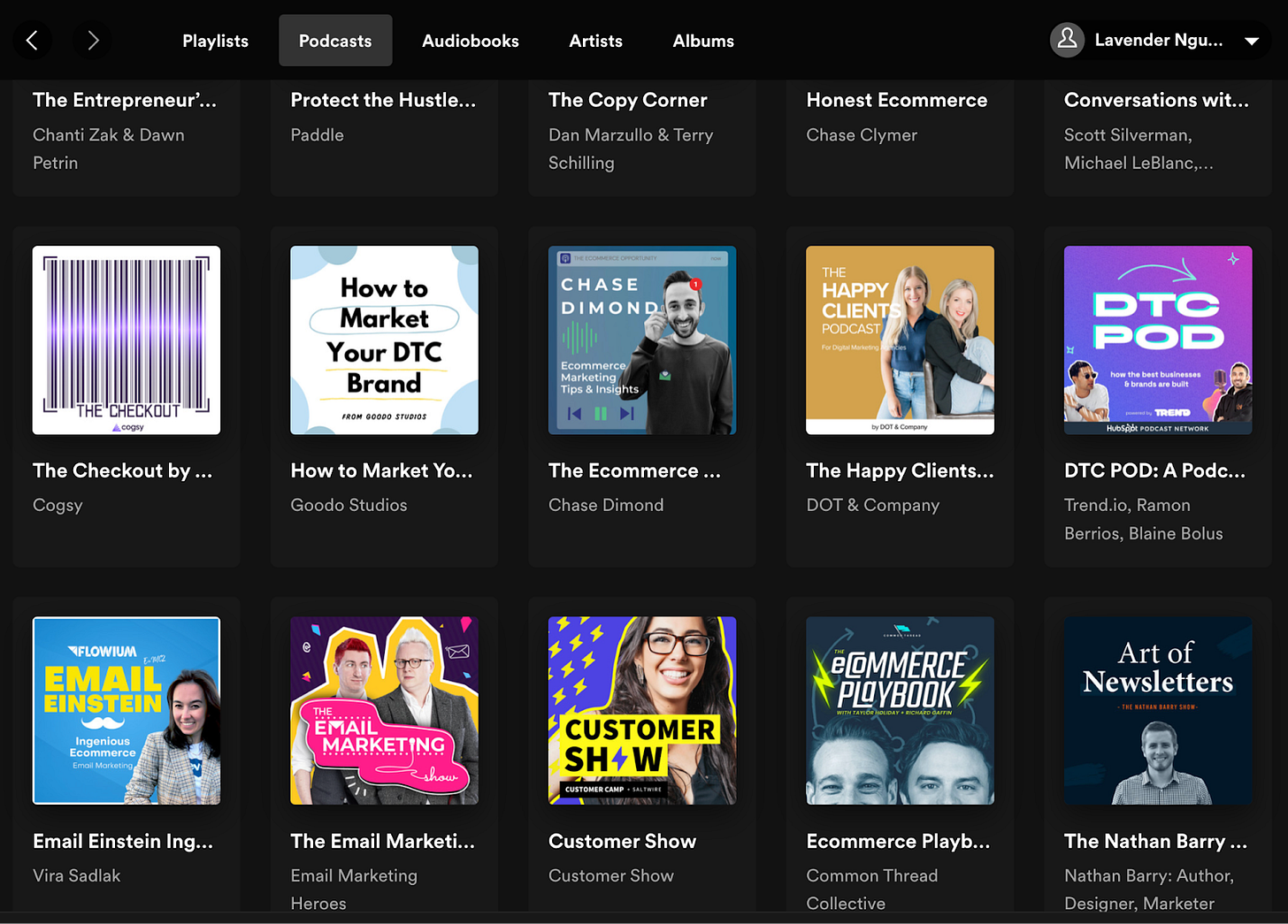Open the Chase Dimond podcast cover

tap(642, 340)
